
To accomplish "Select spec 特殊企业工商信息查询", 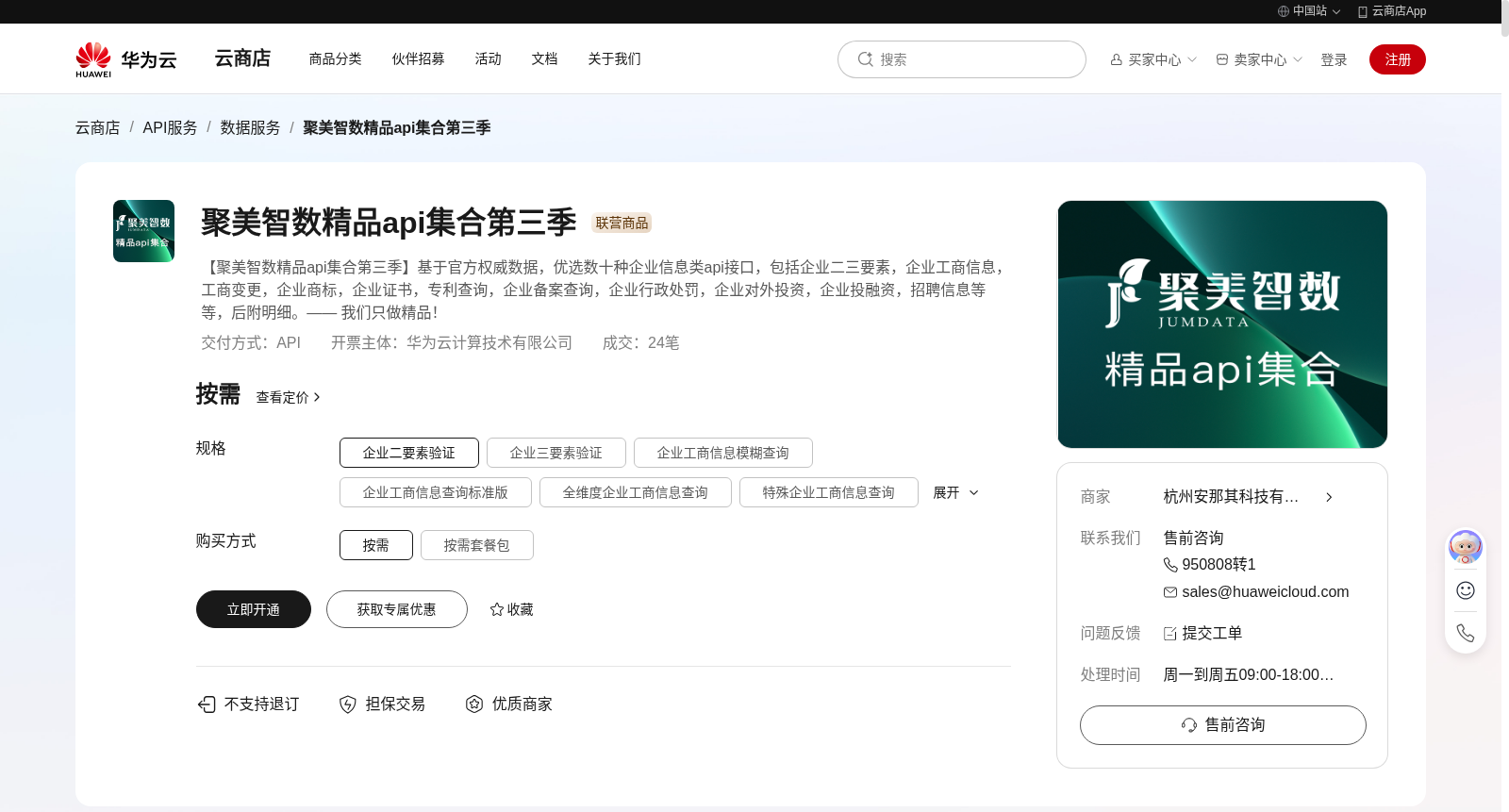I will coord(829,492).
